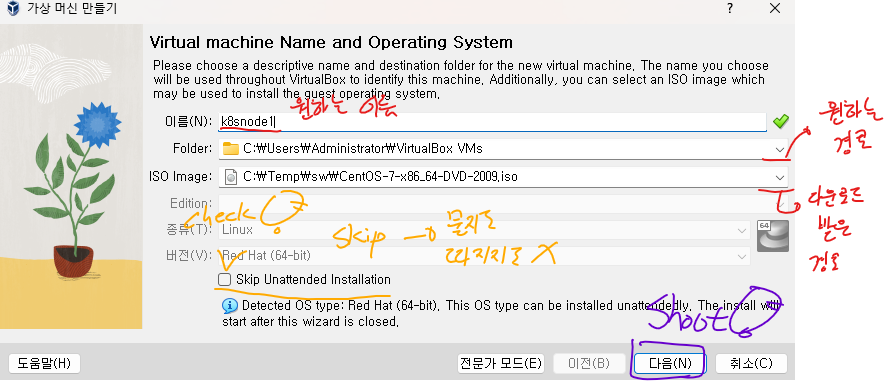
Task: Click the ISO disc file icon
Action: pyautogui.click(x=231, y=177)
